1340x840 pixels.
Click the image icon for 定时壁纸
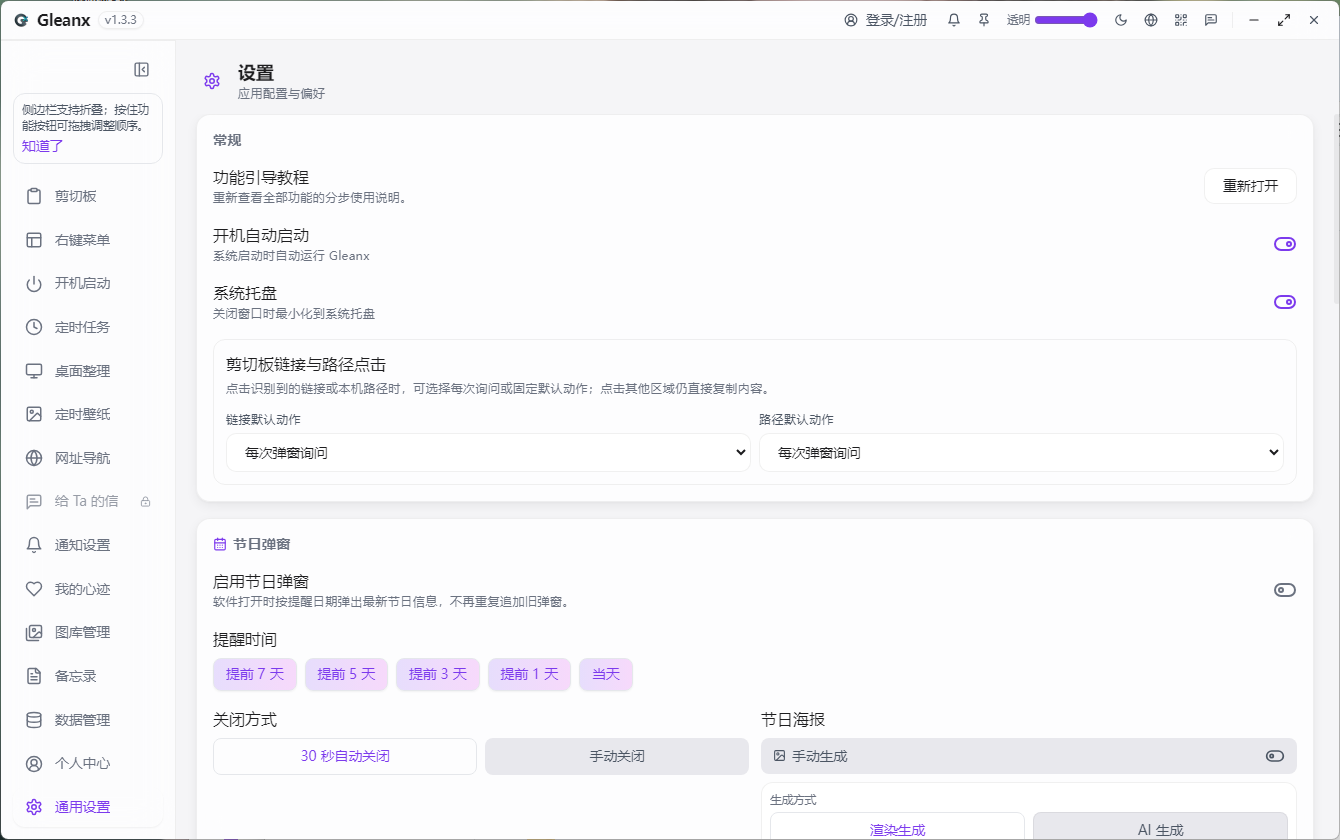[34, 414]
